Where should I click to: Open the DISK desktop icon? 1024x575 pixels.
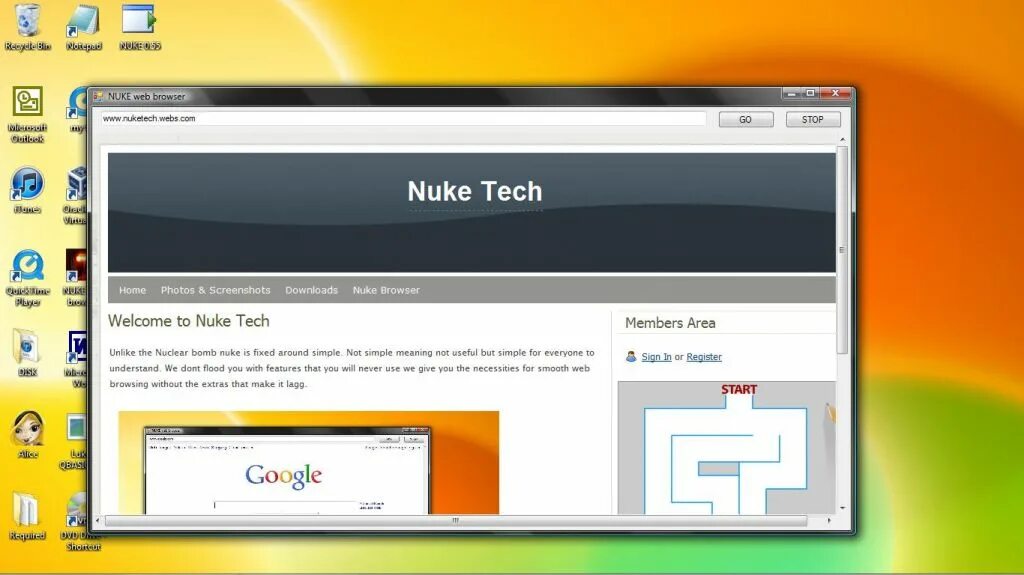27,353
